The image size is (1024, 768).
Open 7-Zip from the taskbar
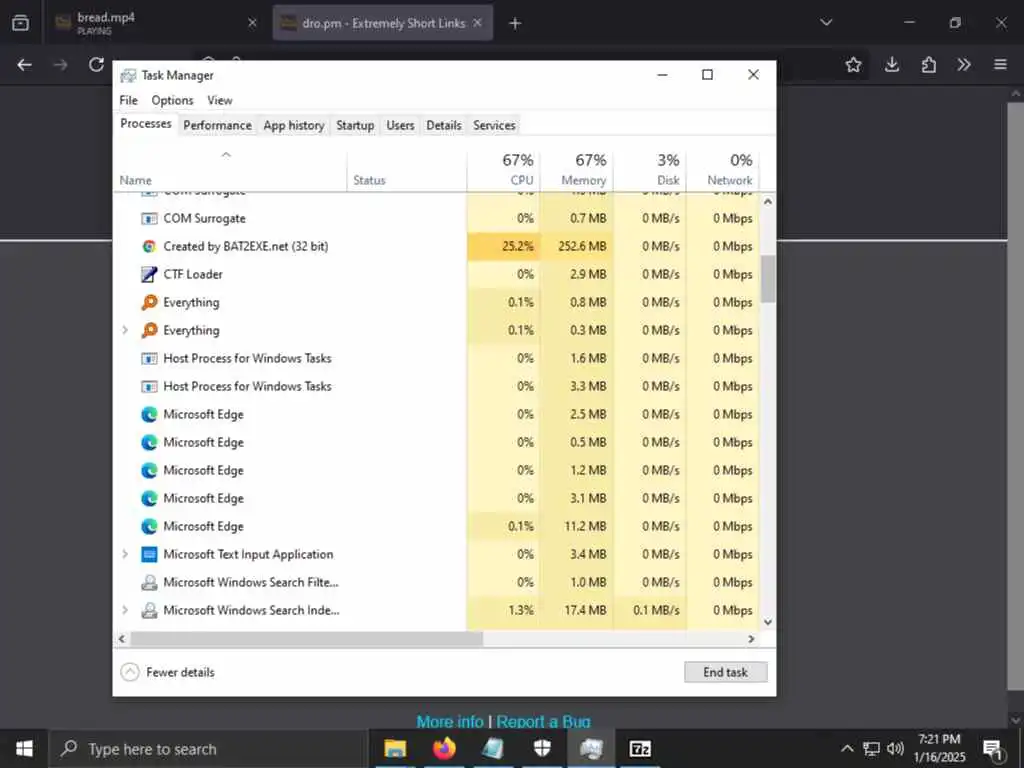pos(640,748)
